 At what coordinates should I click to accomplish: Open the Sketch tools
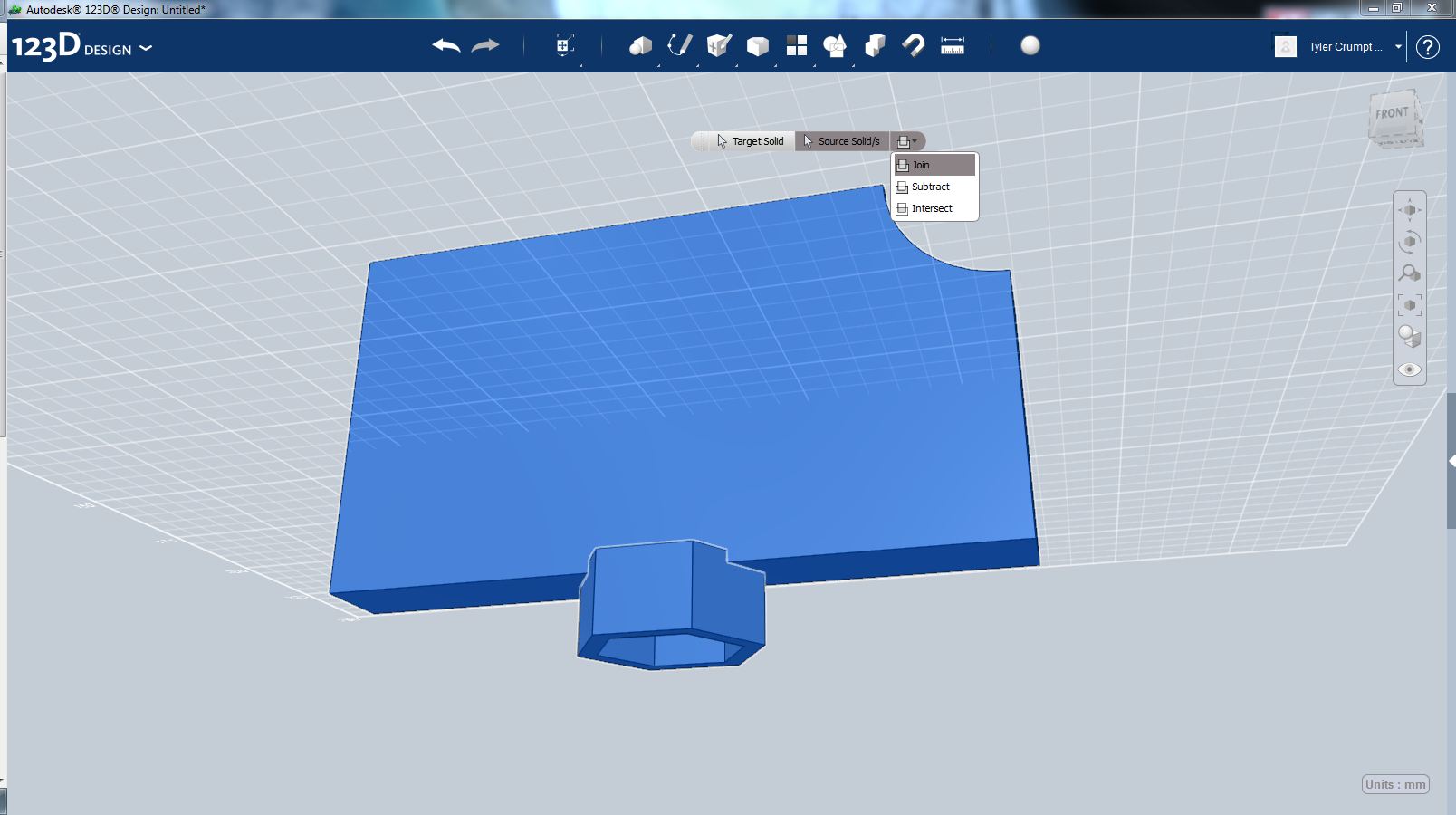tap(679, 45)
